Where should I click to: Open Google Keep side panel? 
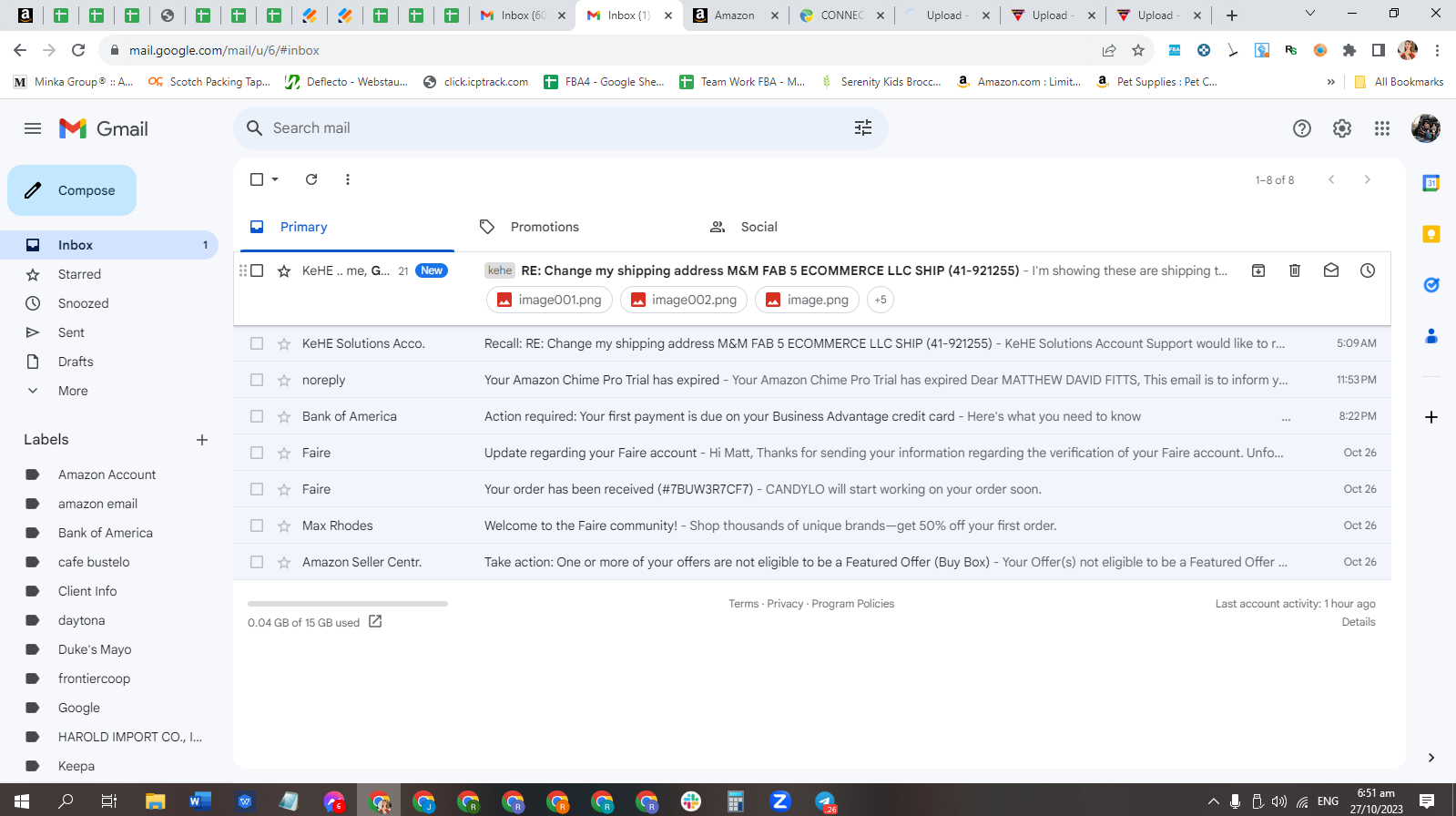tap(1431, 234)
